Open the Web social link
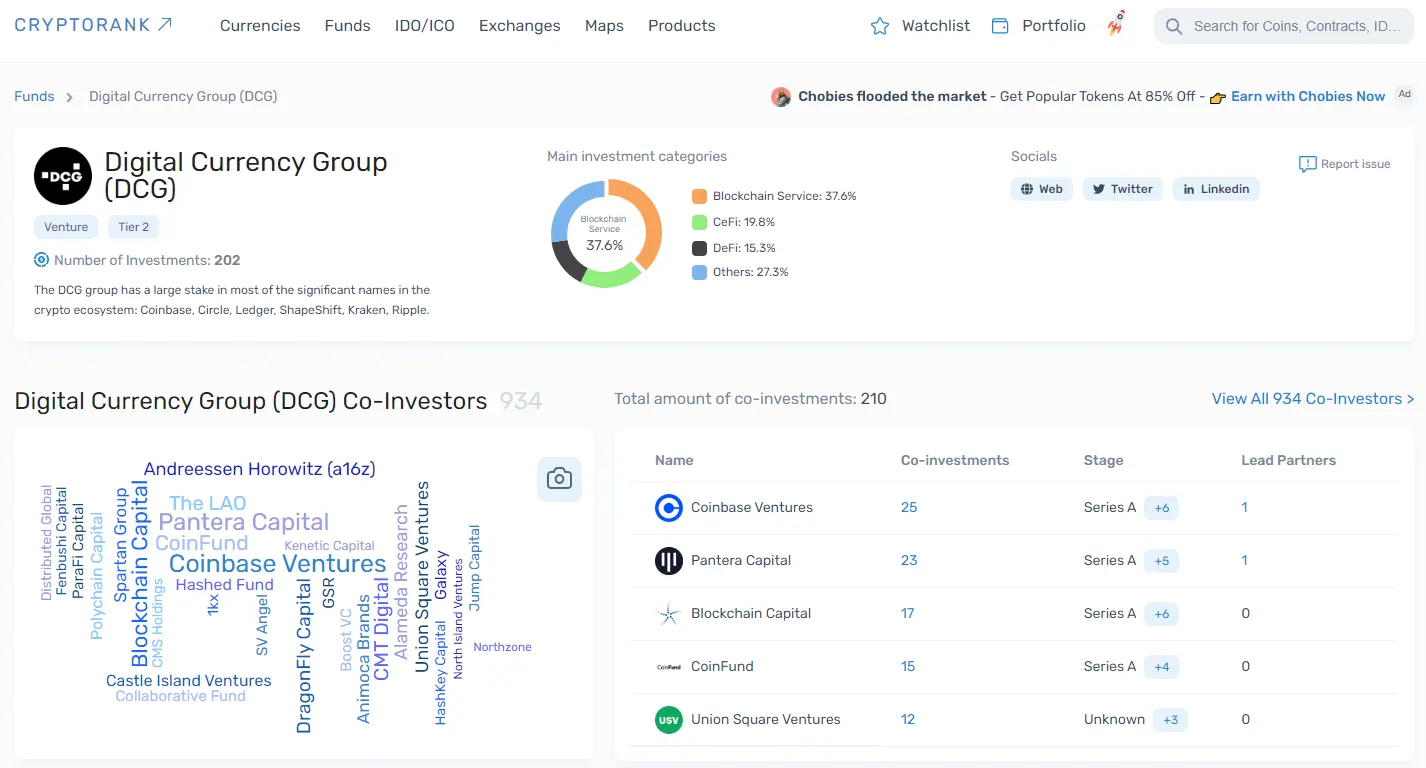The image size is (1426, 768). point(1042,189)
